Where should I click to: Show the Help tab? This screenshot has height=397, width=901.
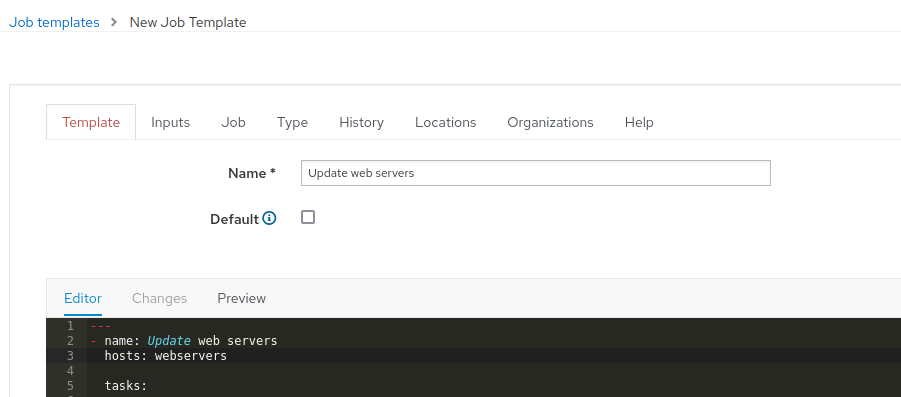(x=638, y=122)
